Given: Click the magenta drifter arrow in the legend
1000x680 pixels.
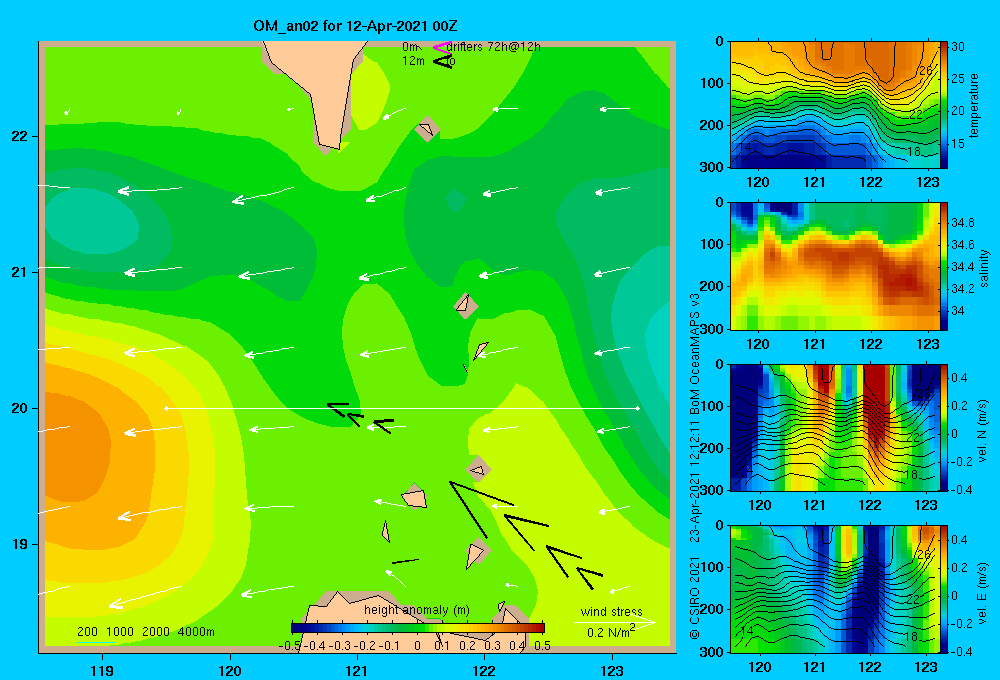Looking at the screenshot, I should tap(442, 47).
